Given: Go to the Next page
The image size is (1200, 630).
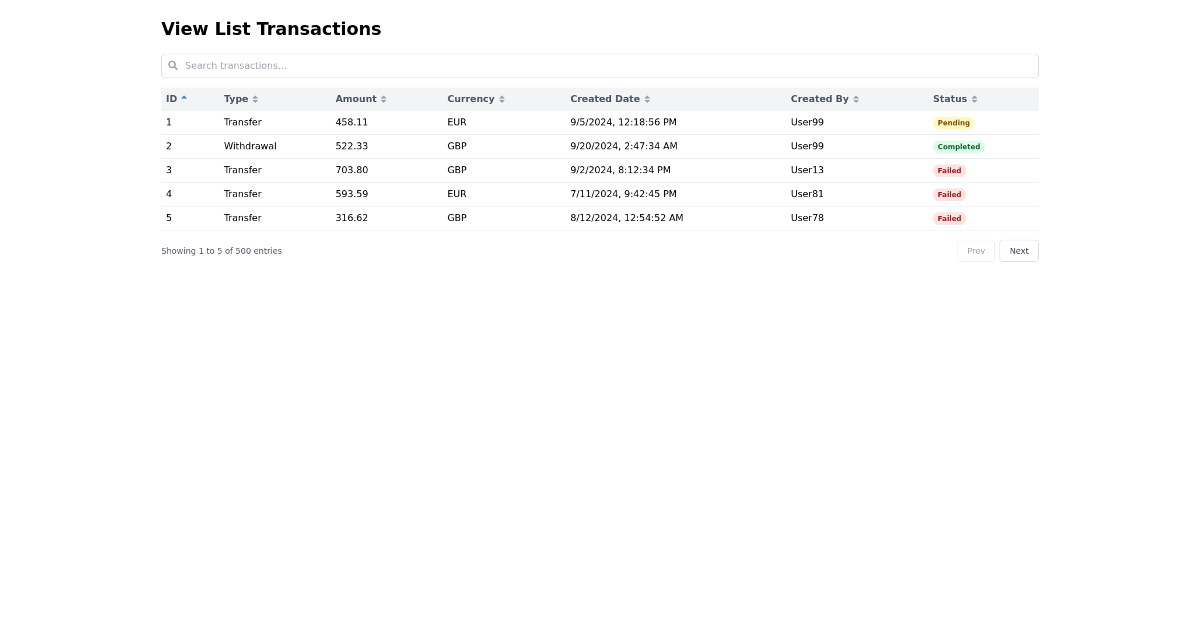Looking at the screenshot, I should click(1018, 251).
